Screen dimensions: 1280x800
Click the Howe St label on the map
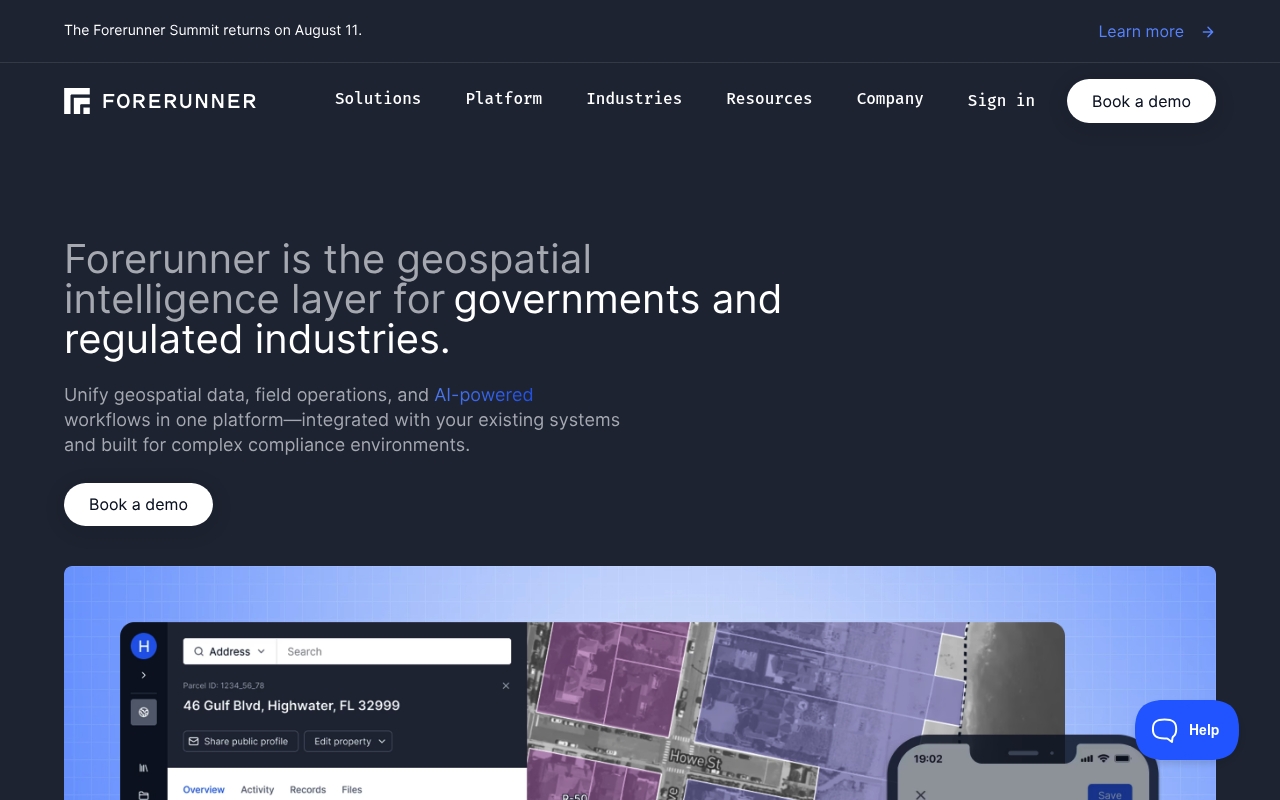point(694,762)
